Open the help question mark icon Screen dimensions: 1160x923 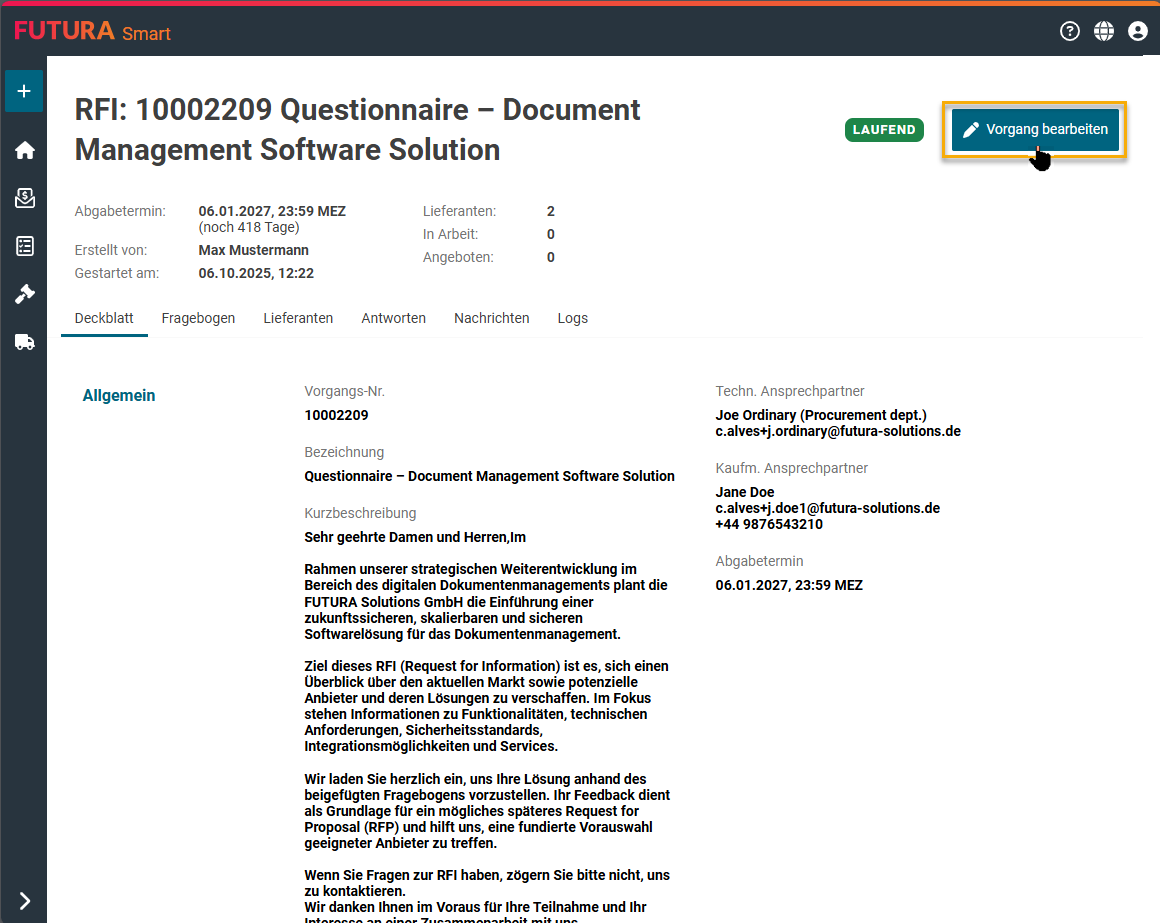[x=1070, y=31]
